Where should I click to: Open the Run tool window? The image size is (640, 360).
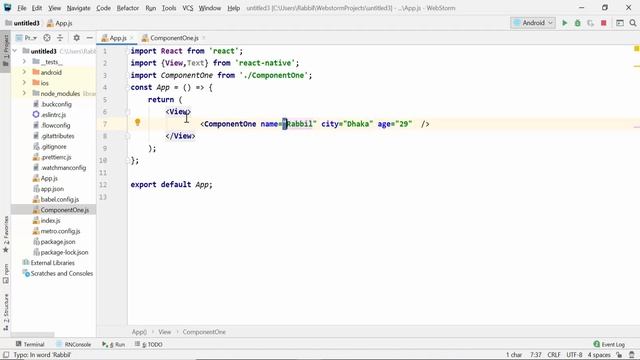114,344
